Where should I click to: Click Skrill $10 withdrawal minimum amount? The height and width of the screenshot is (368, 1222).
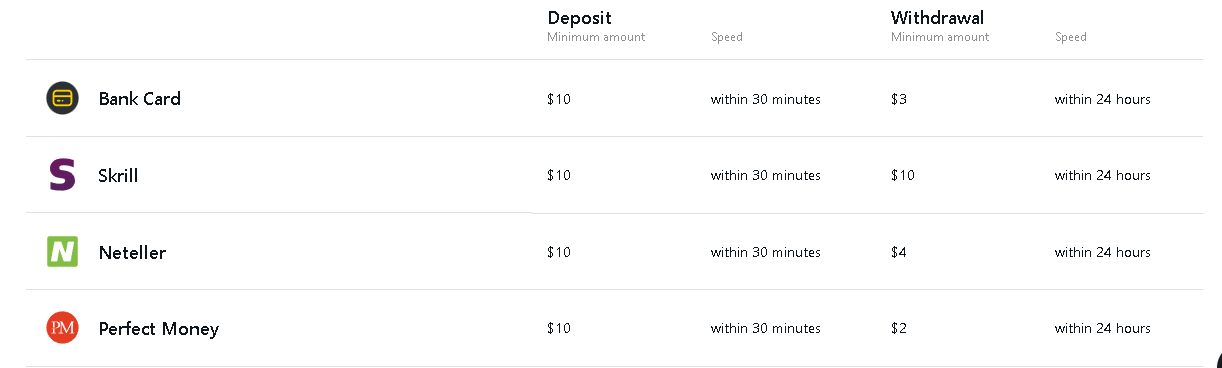tap(903, 175)
